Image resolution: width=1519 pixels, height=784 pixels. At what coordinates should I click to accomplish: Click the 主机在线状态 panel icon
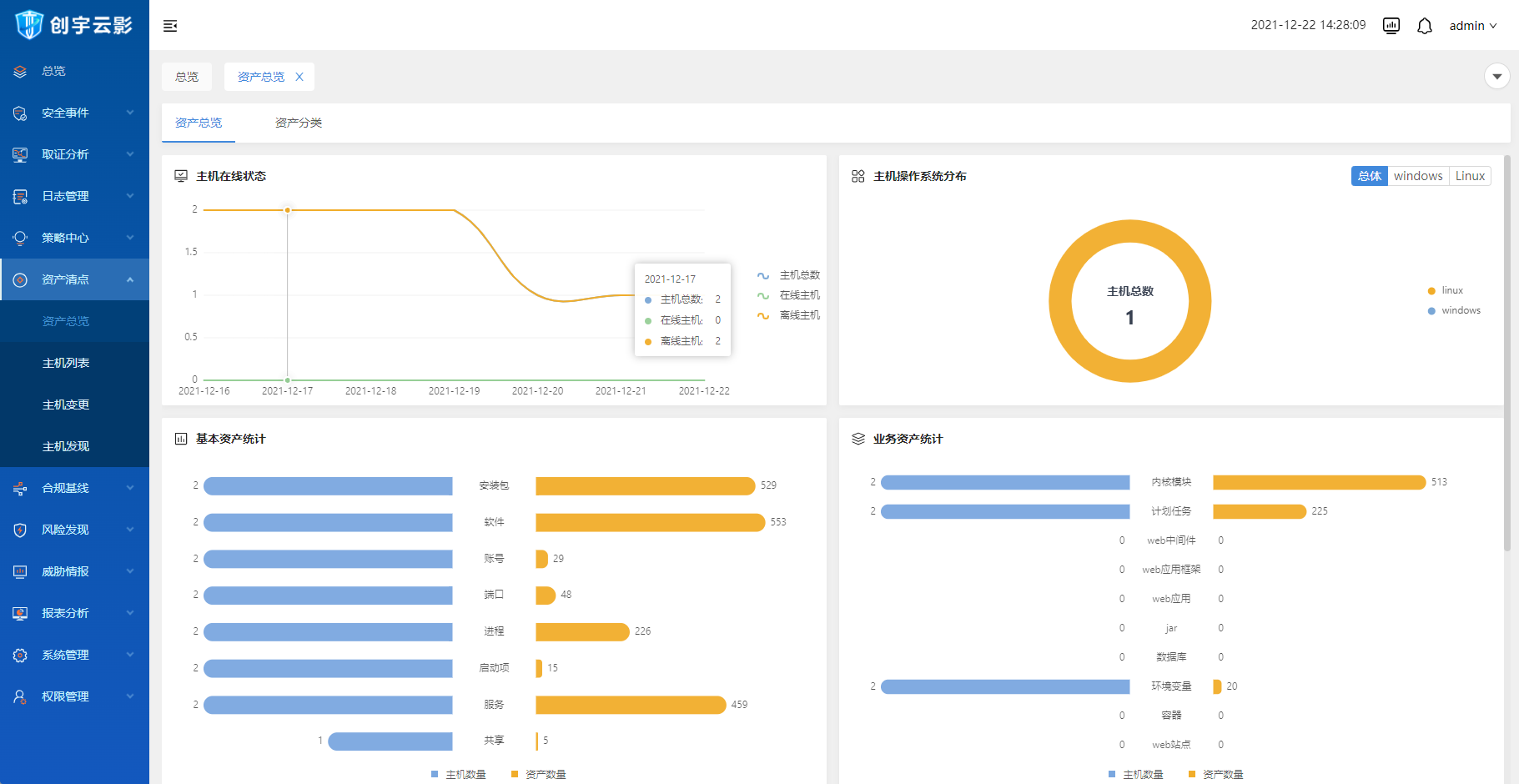click(181, 176)
